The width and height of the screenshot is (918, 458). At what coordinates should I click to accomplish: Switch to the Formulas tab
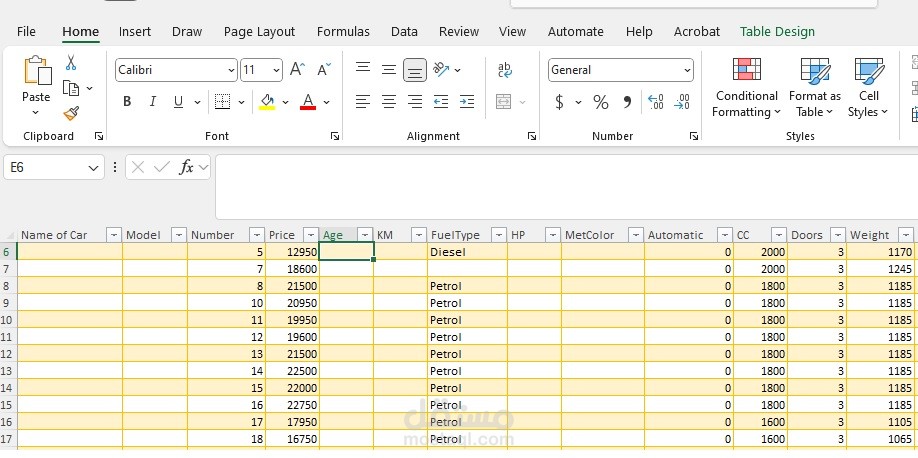click(x=343, y=32)
